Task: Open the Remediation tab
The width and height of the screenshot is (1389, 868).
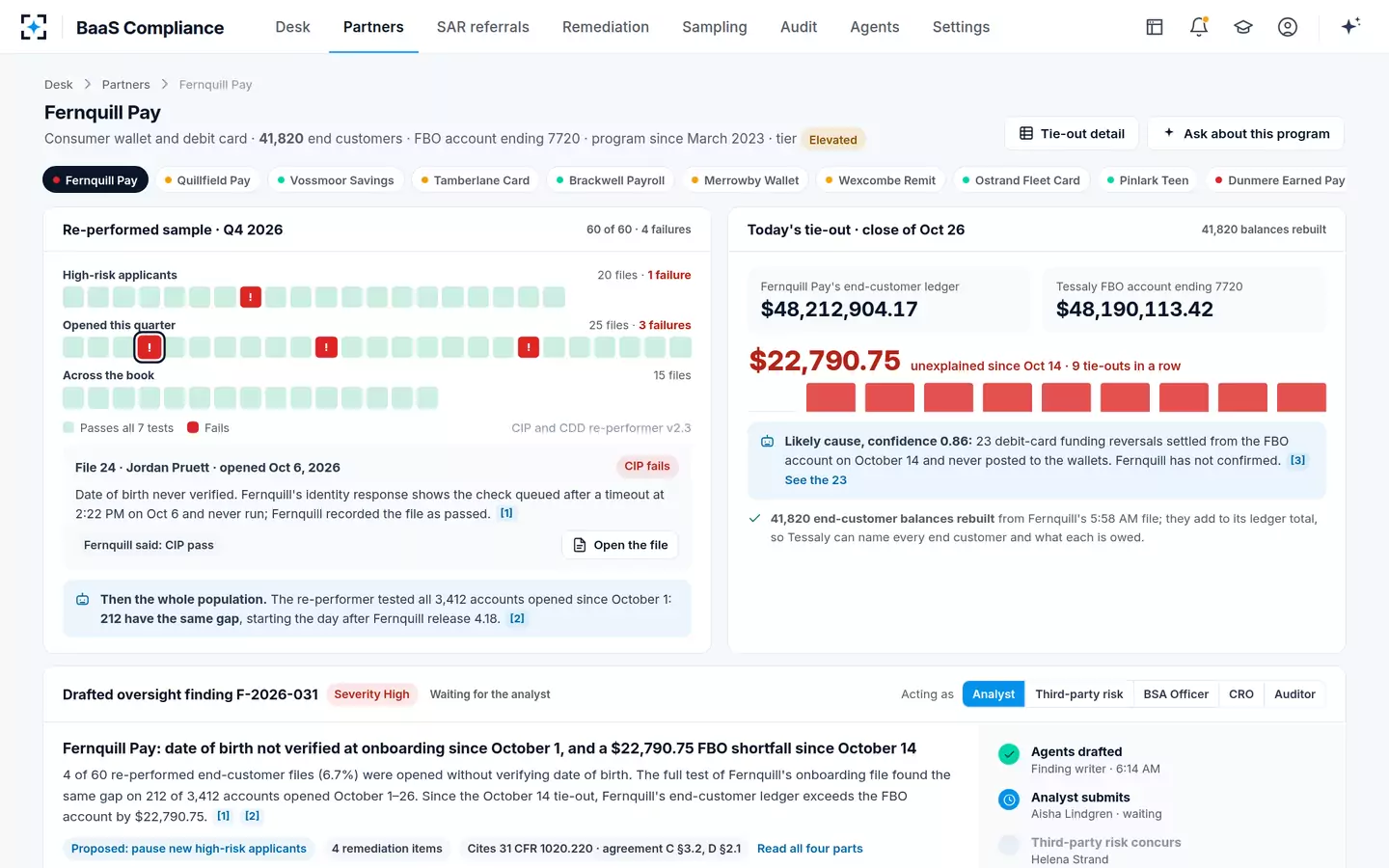Action: [606, 27]
